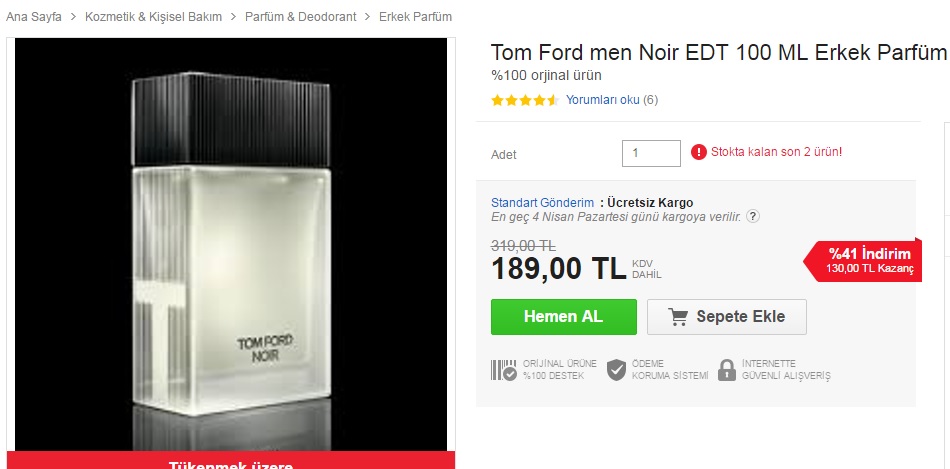Viewport: 950px width, 469px height.
Task: Read reviews via Yorumları oku link
Action: (x=603, y=100)
